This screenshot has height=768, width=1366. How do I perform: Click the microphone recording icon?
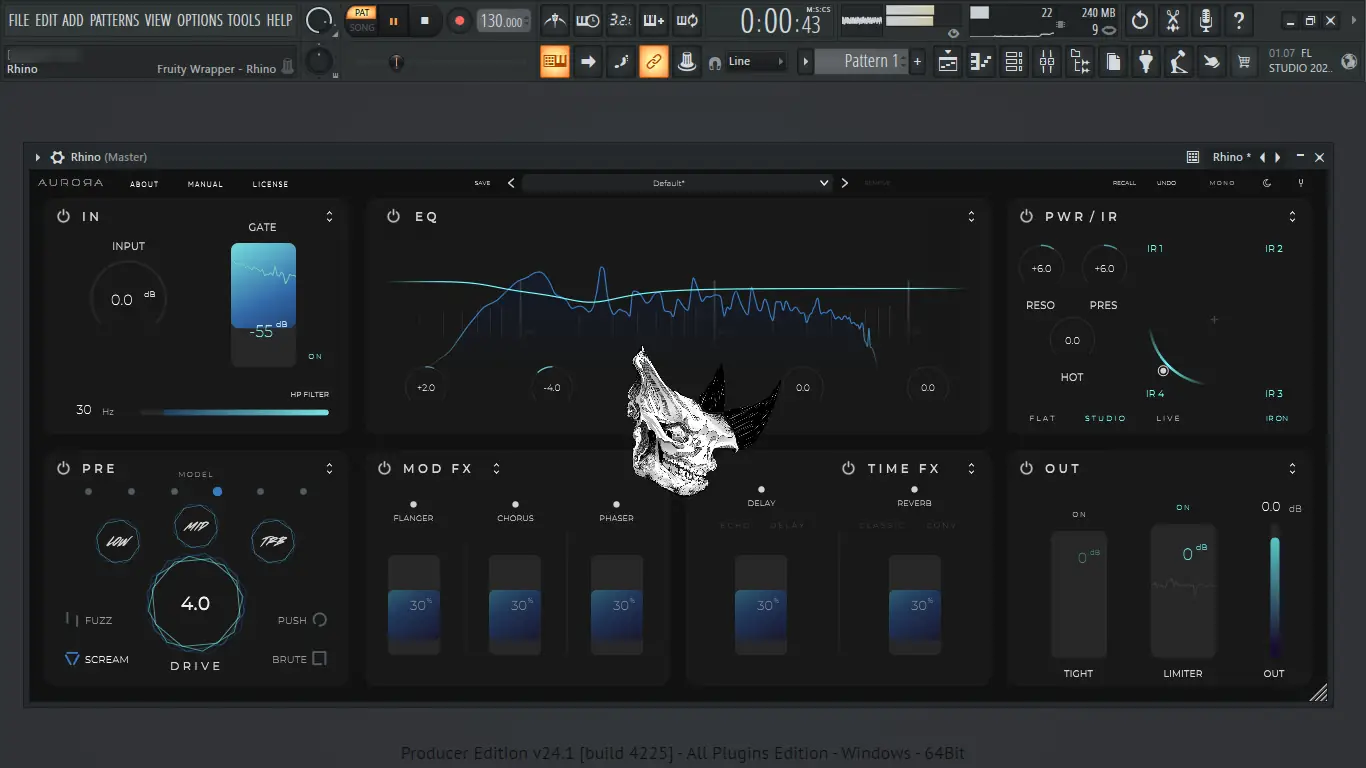click(x=1206, y=20)
